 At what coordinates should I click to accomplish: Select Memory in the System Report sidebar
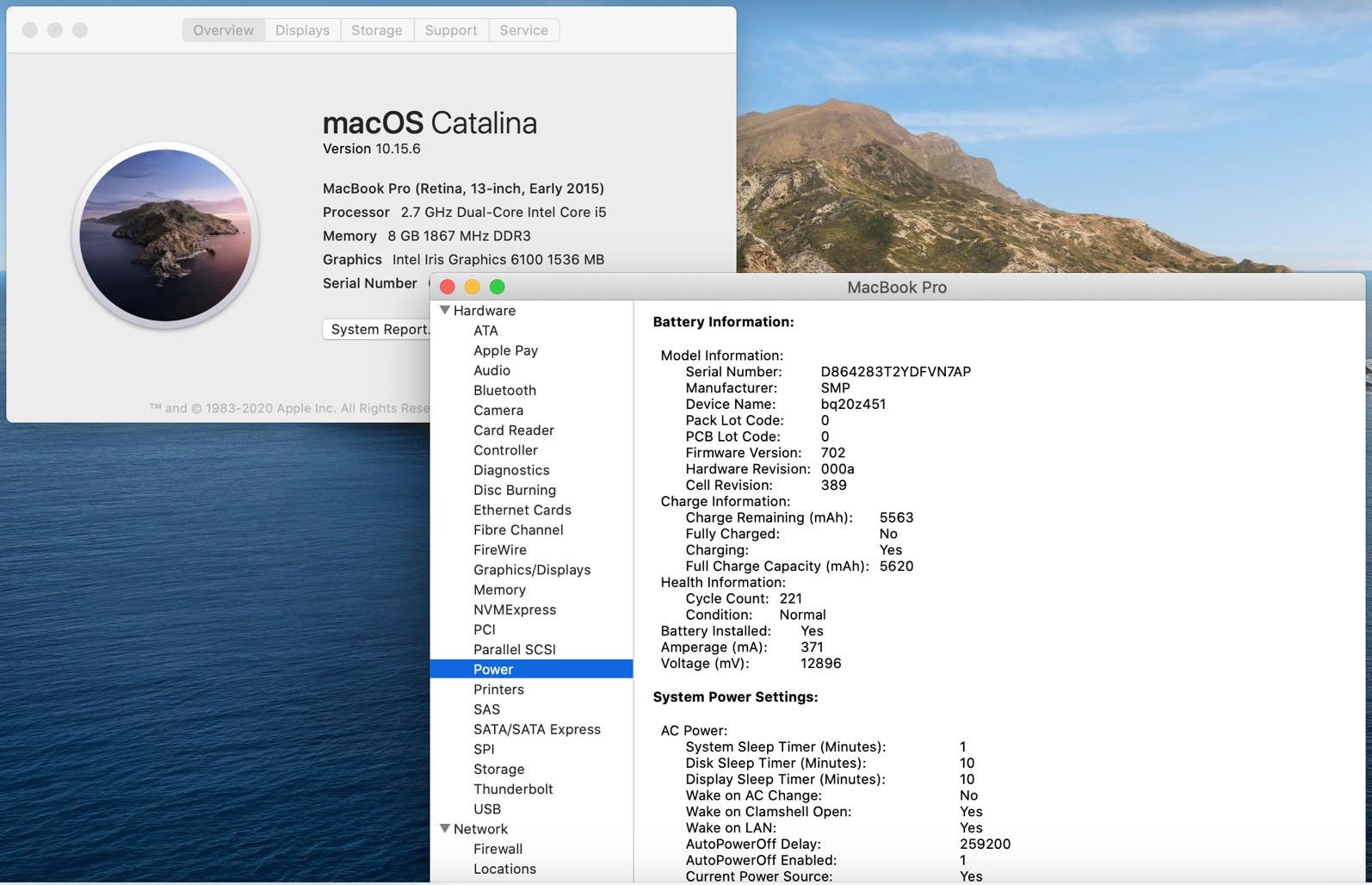point(499,590)
